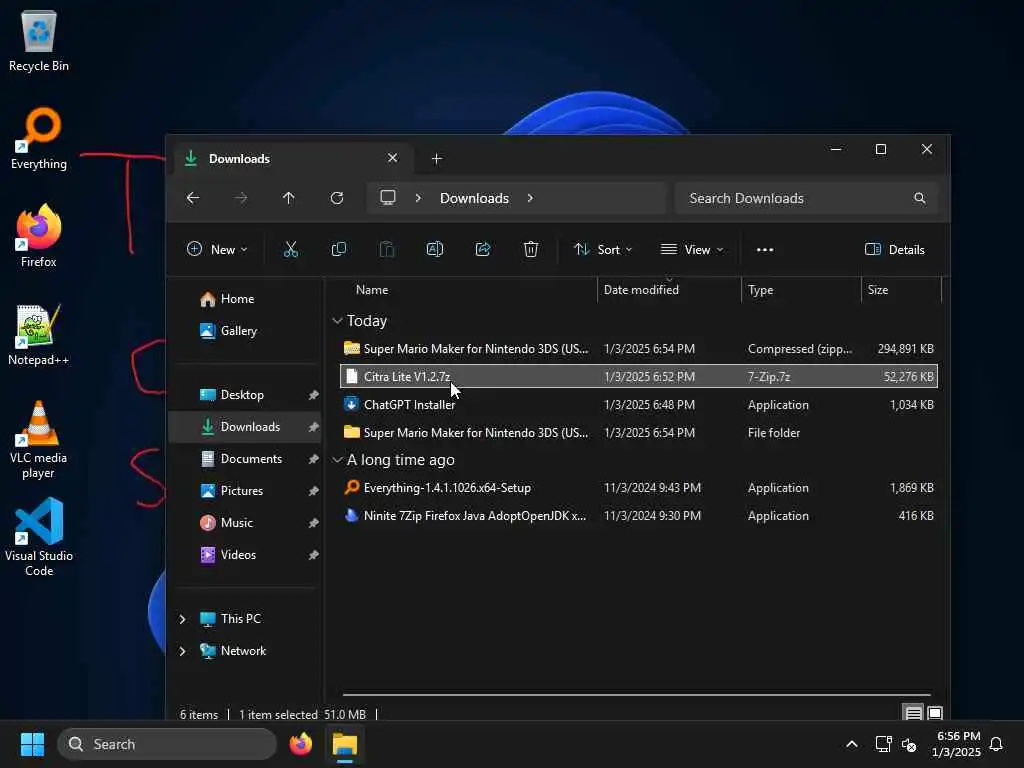This screenshot has height=768, width=1024.
Task: Select the ChatGPT Installer file
Action: click(x=639, y=405)
